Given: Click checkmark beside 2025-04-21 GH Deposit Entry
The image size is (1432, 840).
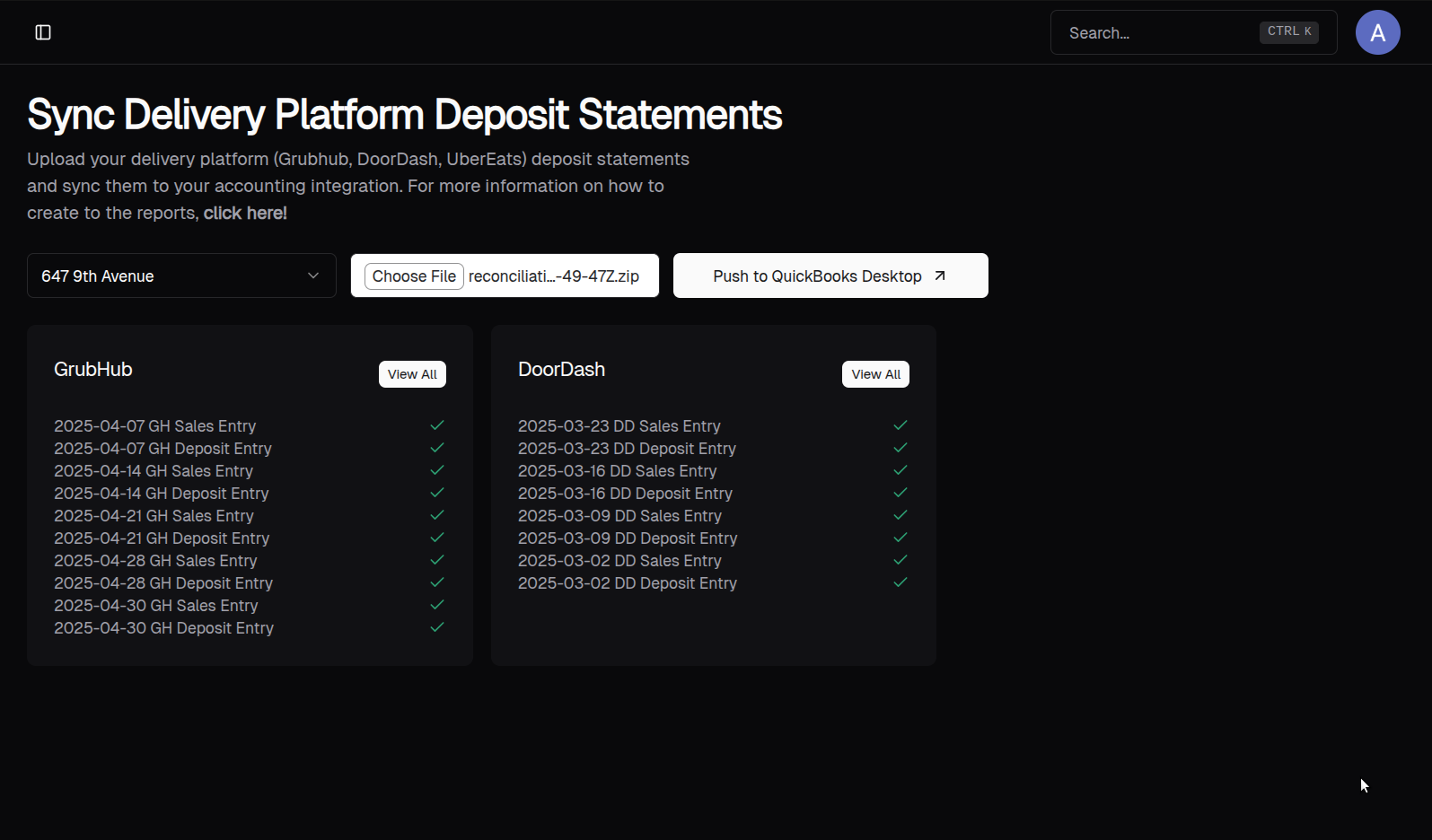Looking at the screenshot, I should [x=437, y=538].
